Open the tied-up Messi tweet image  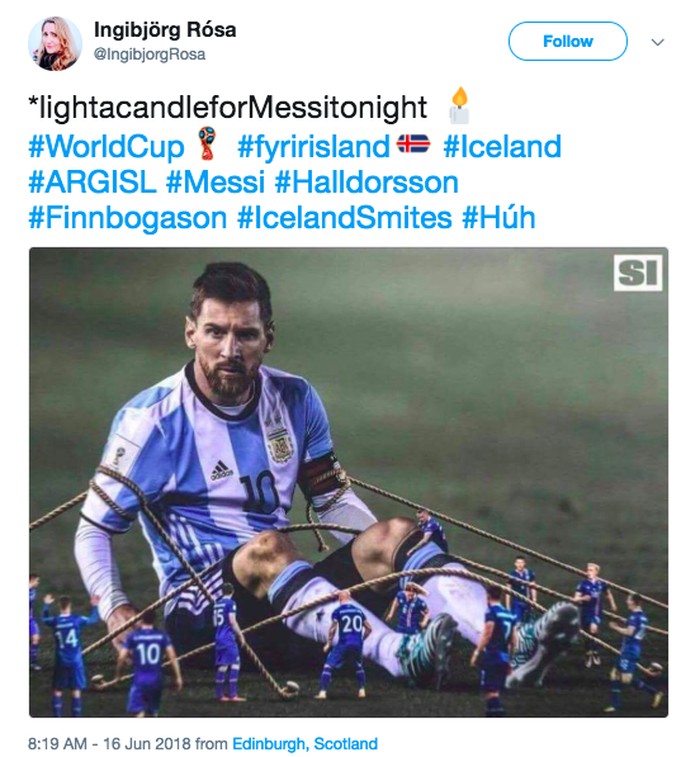point(348,482)
